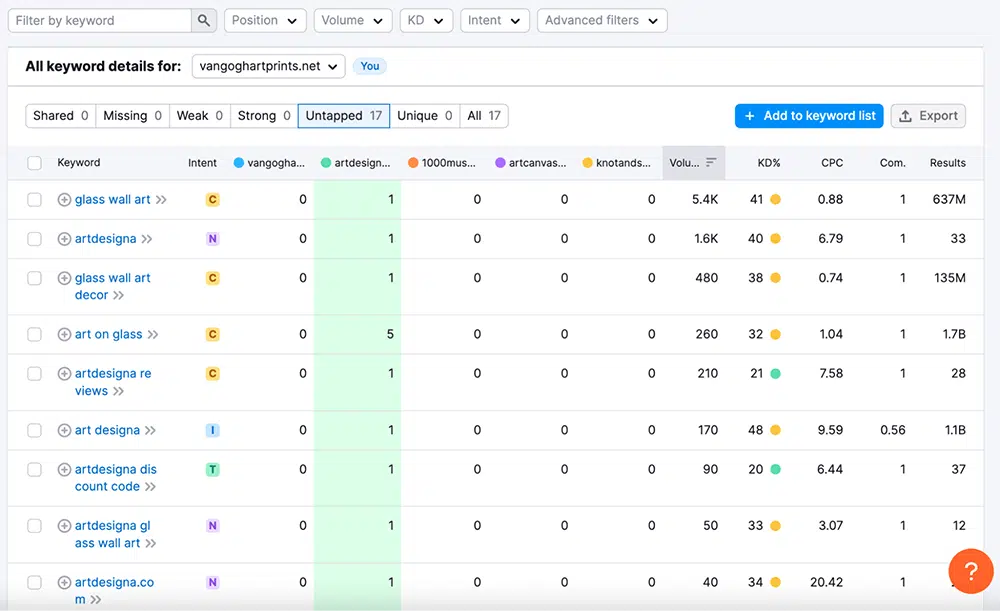Open double-arrow after 'art designa'
Viewport: 1000px width, 611px height.
[x=150, y=431]
